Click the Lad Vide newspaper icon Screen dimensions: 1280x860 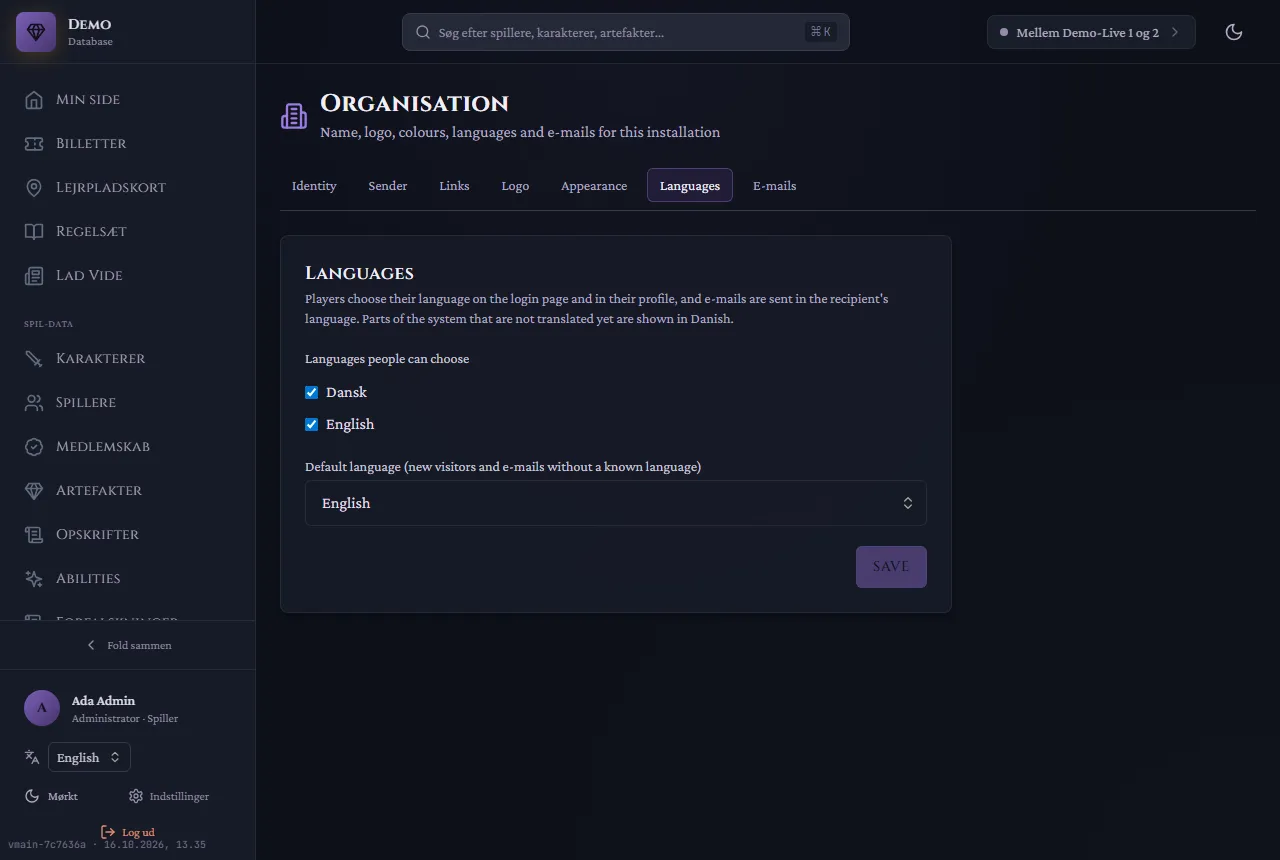click(34, 275)
